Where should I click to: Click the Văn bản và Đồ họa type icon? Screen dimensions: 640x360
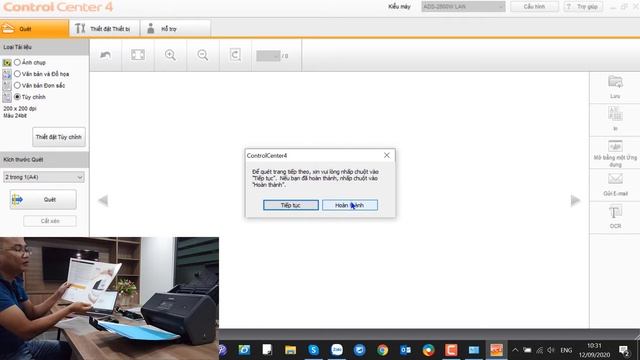[7, 74]
